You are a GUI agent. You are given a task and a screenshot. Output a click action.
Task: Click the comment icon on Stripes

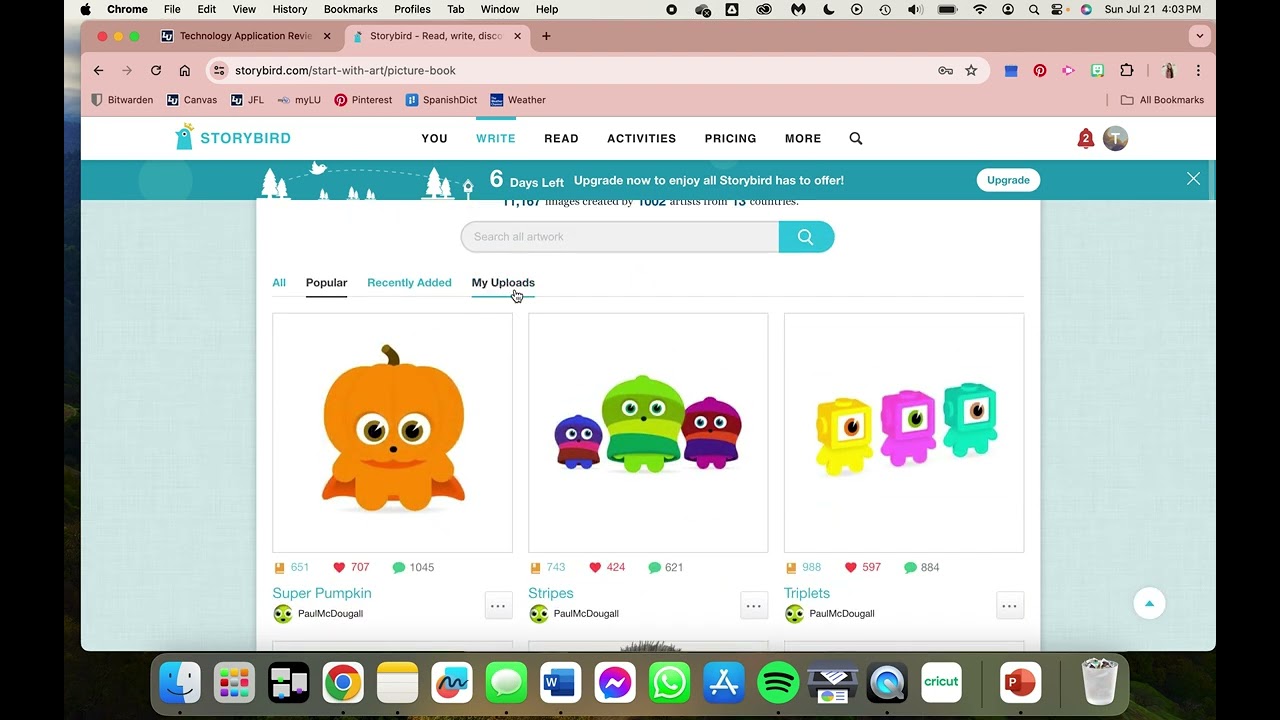coord(655,567)
